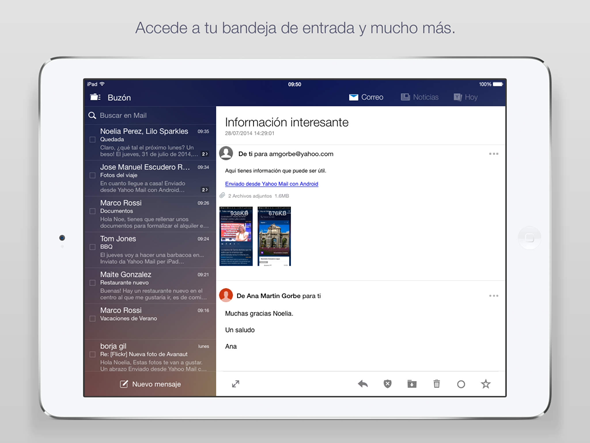
Task: Switch to the Noticias tab
Action: (x=420, y=97)
